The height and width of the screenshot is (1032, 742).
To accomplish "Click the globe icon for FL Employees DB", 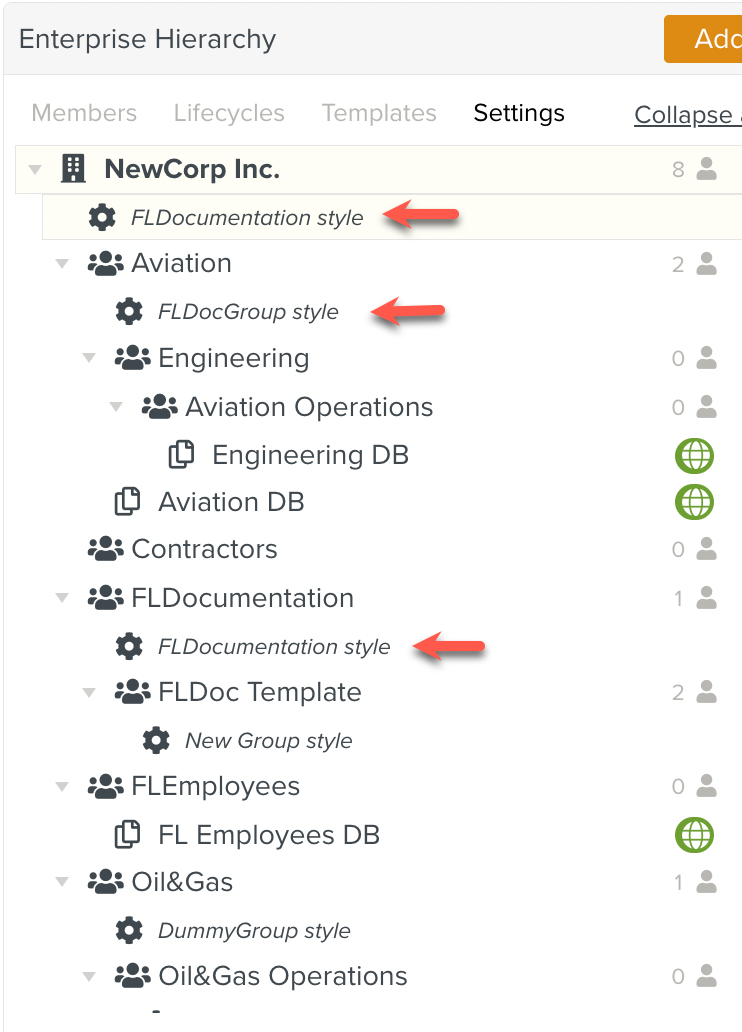I will 694,835.
